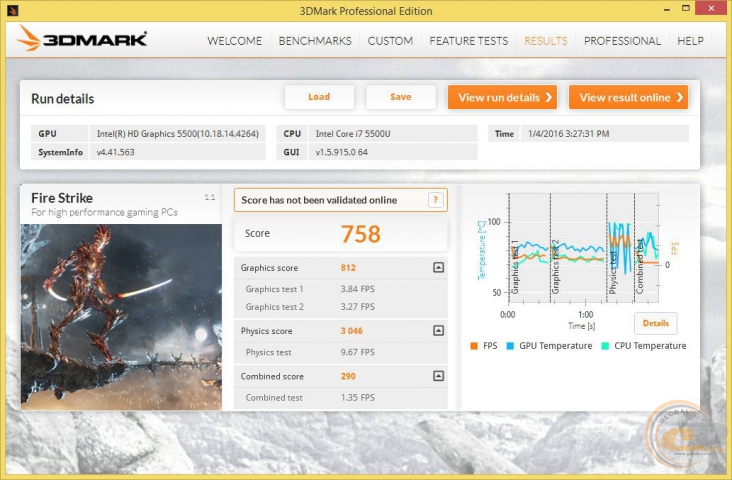
Task: Click the blue GPU Temperature legend swatch
Action: [510, 346]
